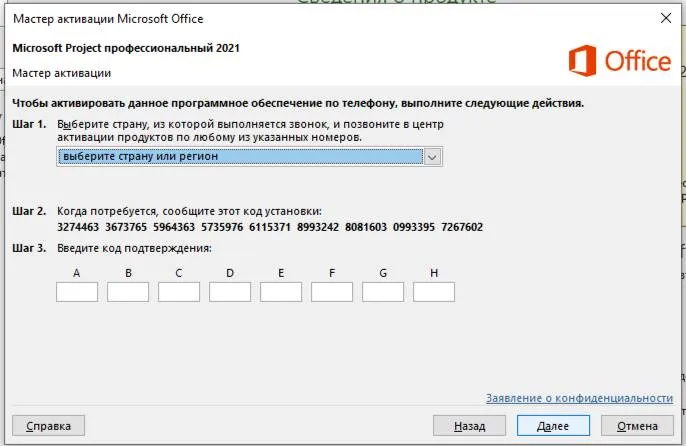Viewport: 686px width, 446px height.
Task: Cancel activation with the Отмена button
Action: point(637,425)
